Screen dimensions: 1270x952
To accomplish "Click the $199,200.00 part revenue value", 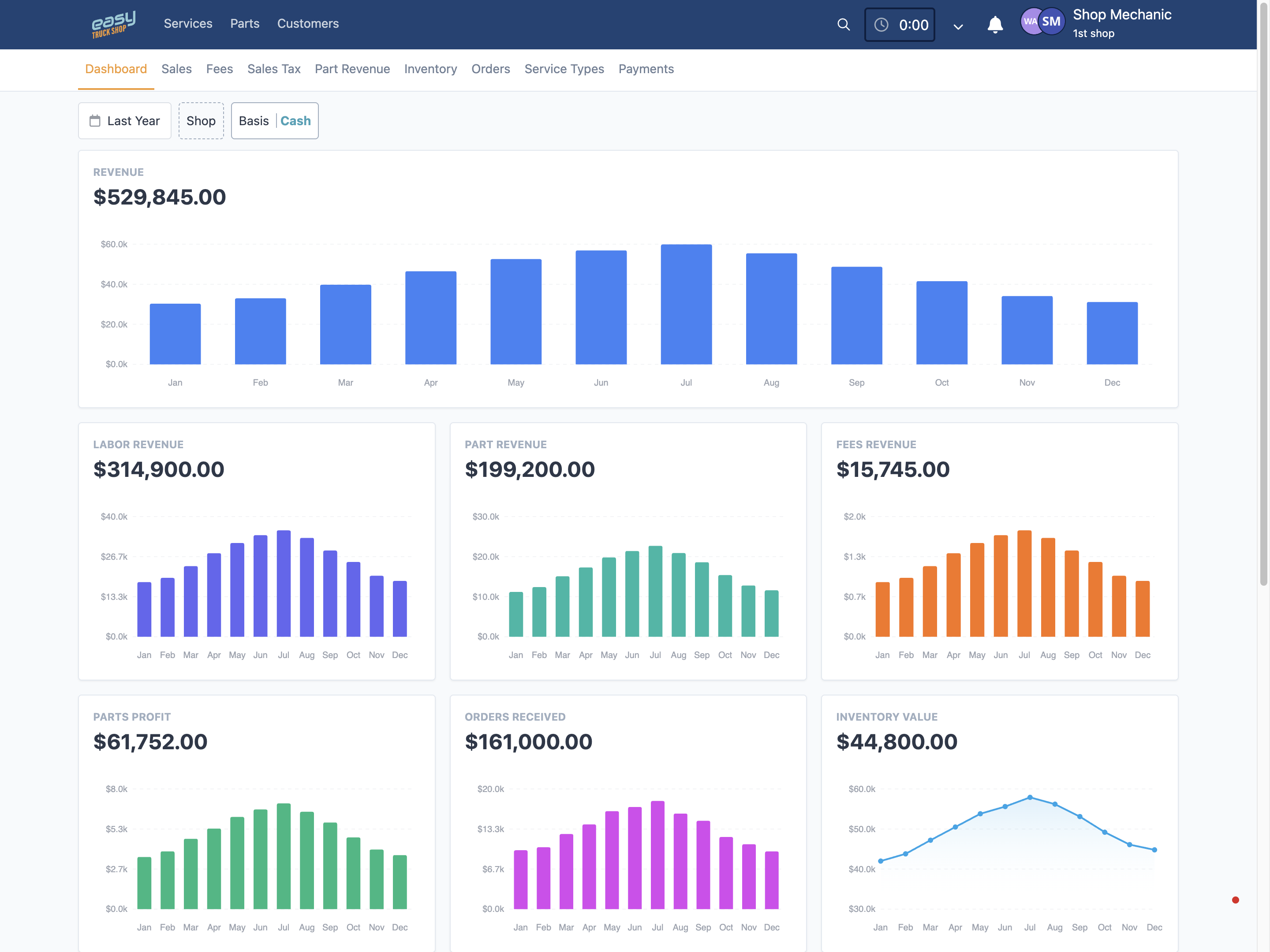I will click(529, 469).
